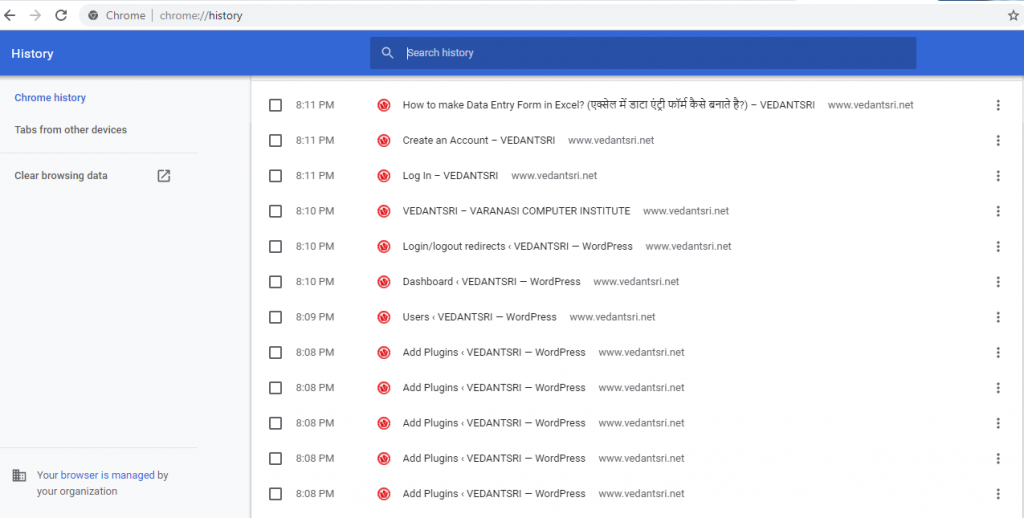This screenshot has width=1024, height=518.
Task: Click favicon of Log In – VEDANTSRI entry
Action: 384,176
